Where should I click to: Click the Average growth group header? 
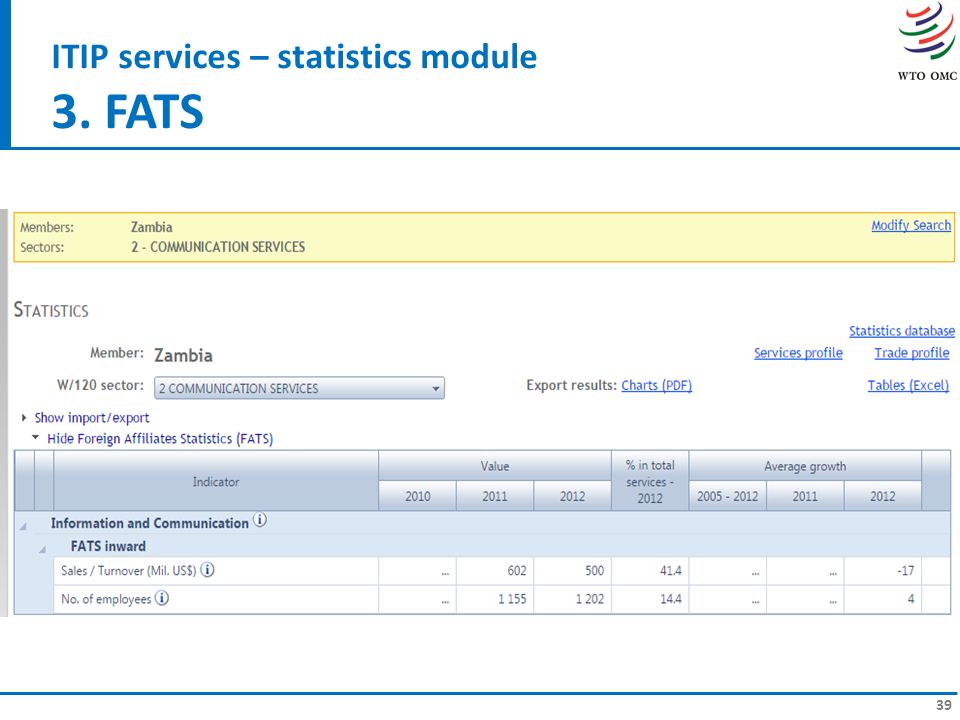click(x=805, y=466)
